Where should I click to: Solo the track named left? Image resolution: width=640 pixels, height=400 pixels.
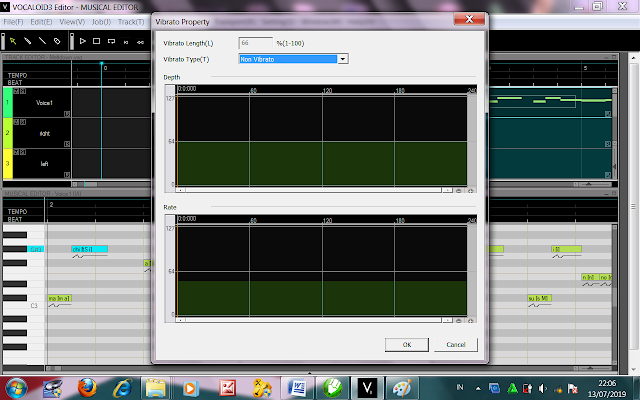[23, 152]
